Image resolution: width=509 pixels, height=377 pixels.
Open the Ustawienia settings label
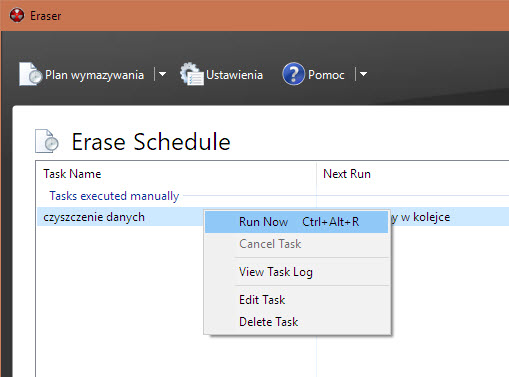(x=234, y=75)
